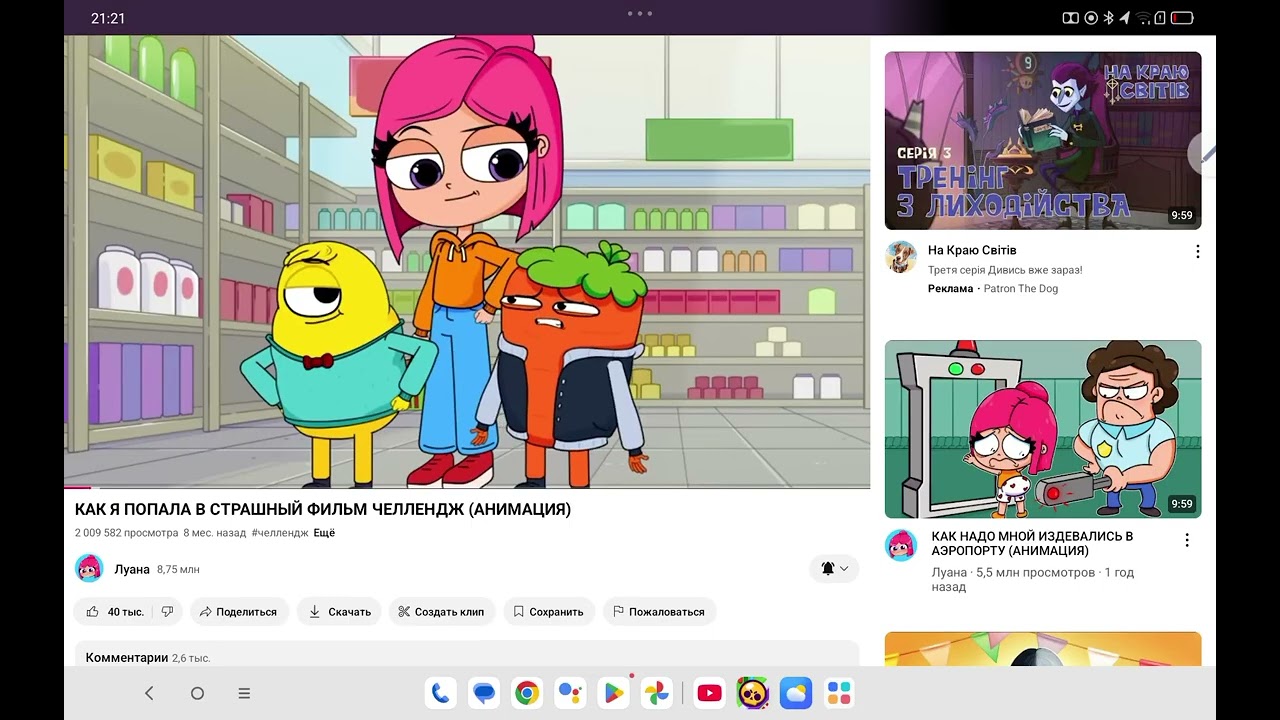Tap the comment count 2,6 тыс.
Screen dimensions: 1280x720
tap(191, 658)
